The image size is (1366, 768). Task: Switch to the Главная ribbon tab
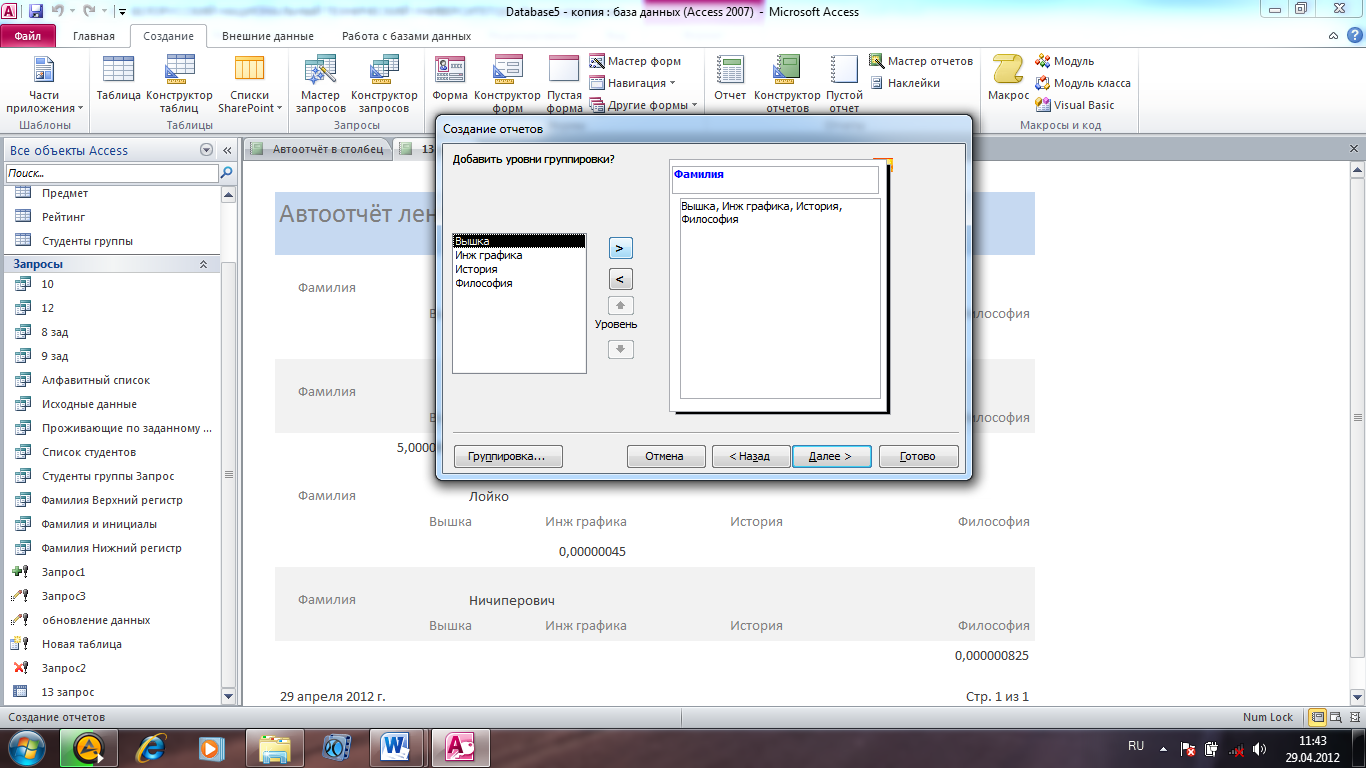point(94,36)
